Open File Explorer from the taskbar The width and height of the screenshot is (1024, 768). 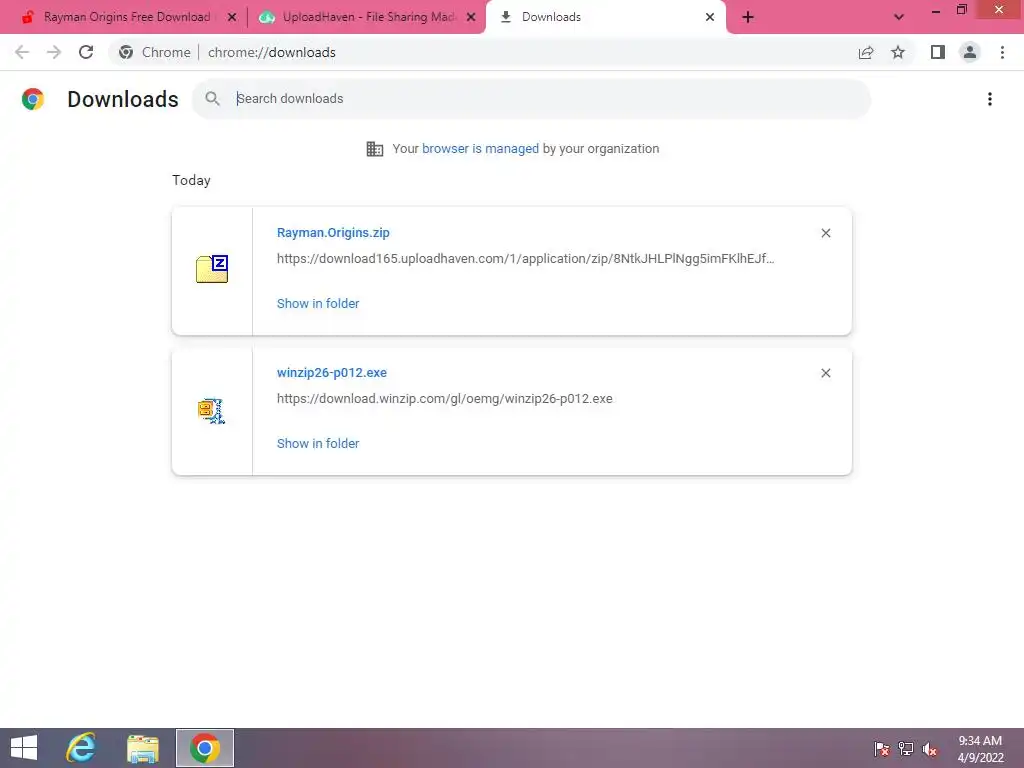click(x=142, y=748)
